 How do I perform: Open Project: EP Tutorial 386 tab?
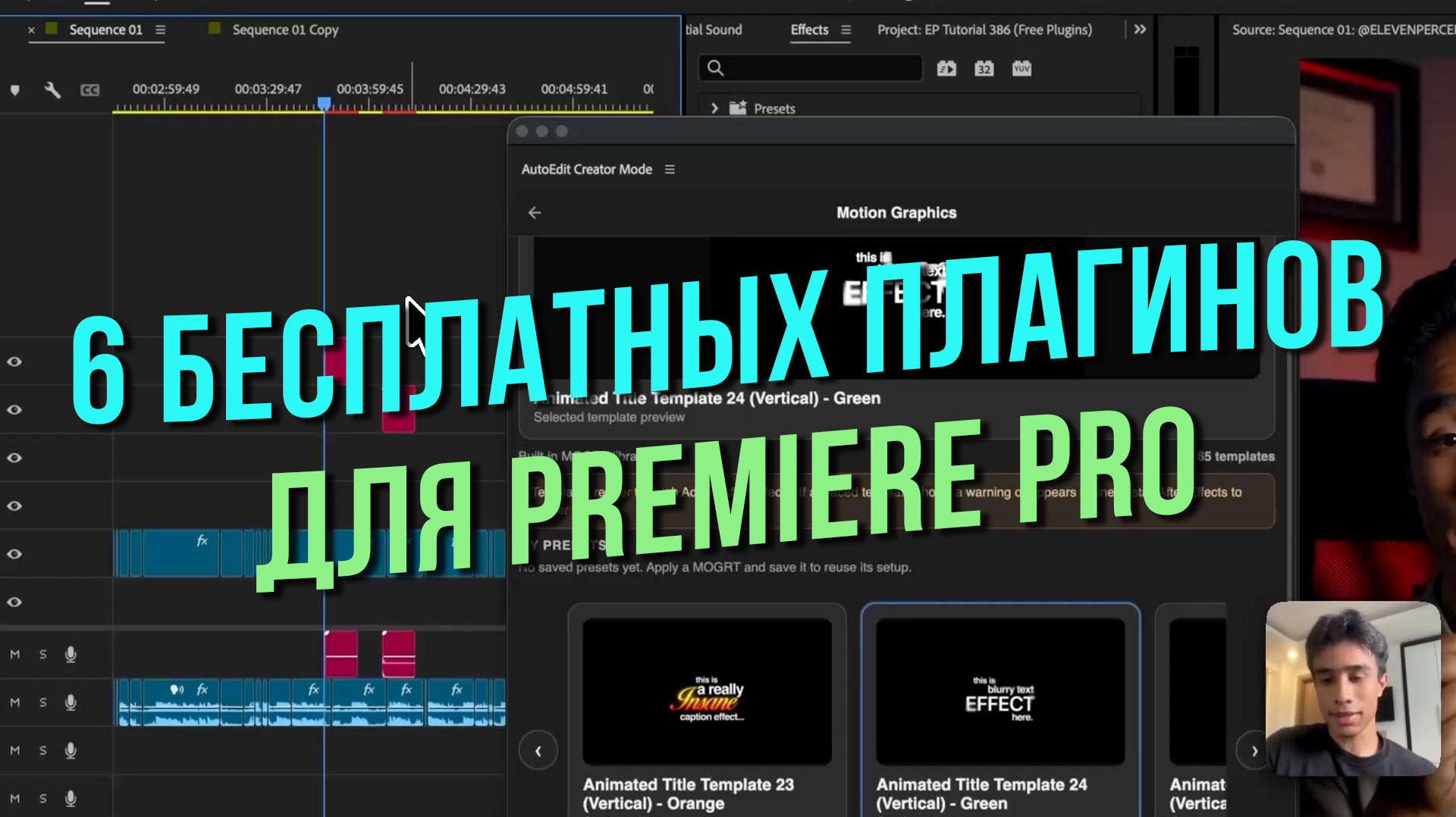point(984,30)
